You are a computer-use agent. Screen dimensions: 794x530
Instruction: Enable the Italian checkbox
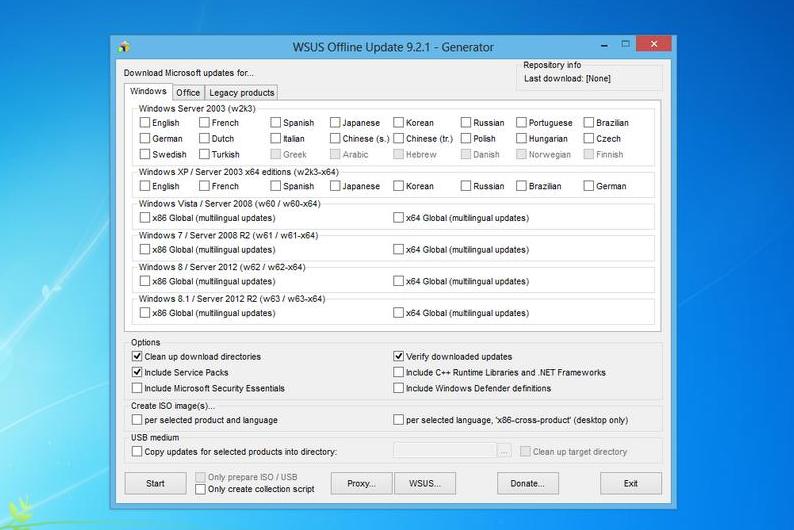pos(275,138)
